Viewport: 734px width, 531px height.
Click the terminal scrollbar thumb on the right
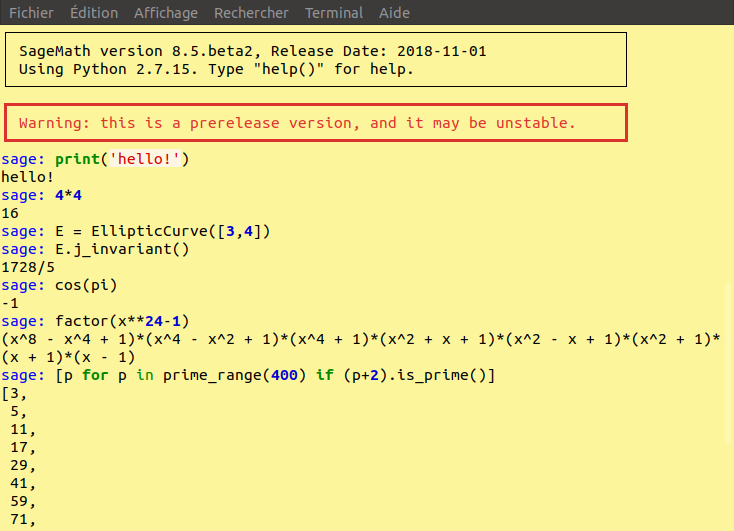click(x=728, y=362)
